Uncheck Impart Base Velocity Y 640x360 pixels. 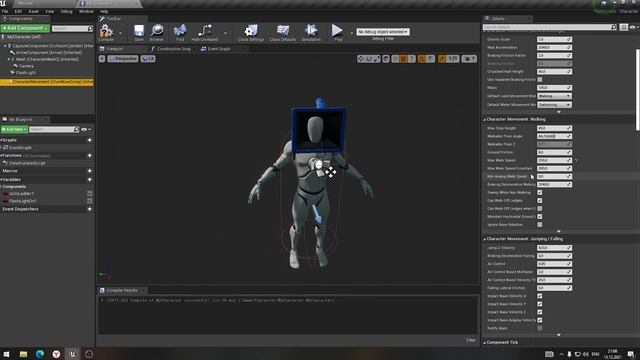540,304
